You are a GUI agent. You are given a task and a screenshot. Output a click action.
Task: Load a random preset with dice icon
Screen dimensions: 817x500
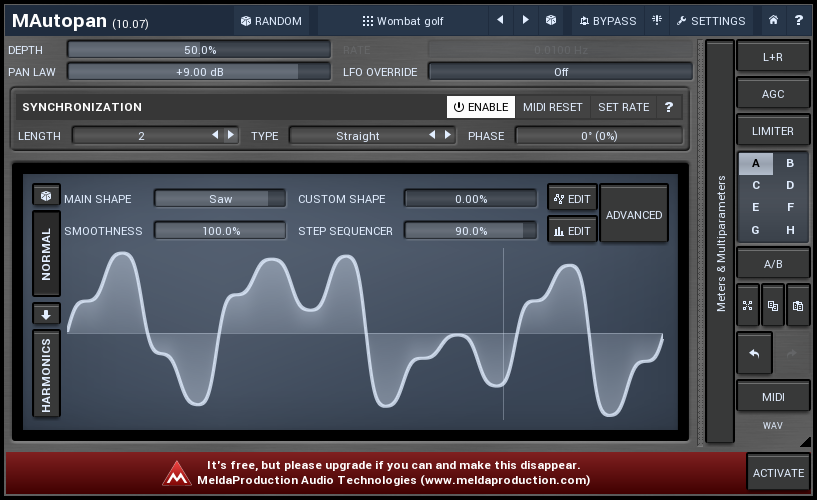click(551, 20)
